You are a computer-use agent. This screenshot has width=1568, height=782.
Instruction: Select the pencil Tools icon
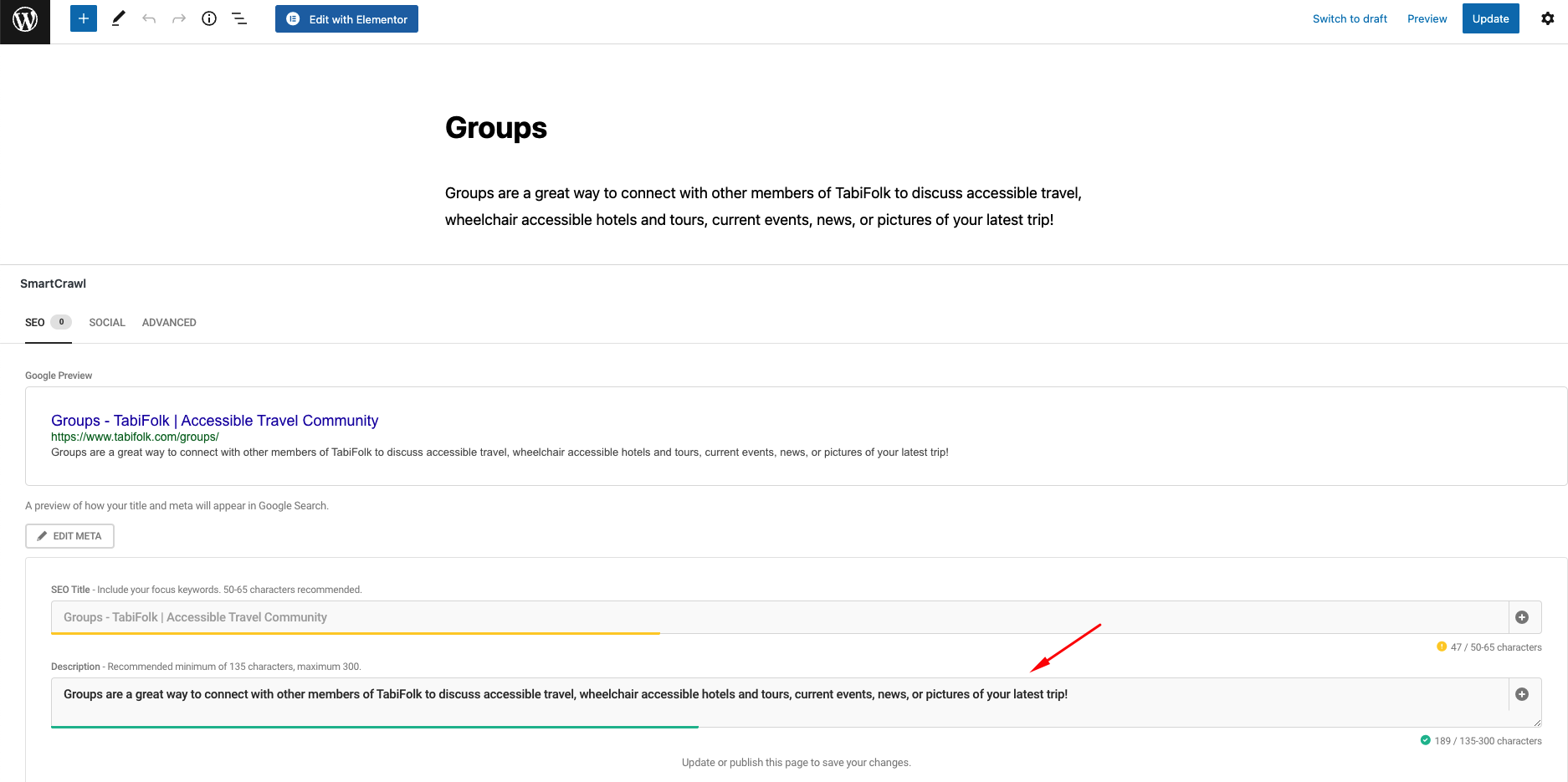pyautogui.click(x=118, y=18)
